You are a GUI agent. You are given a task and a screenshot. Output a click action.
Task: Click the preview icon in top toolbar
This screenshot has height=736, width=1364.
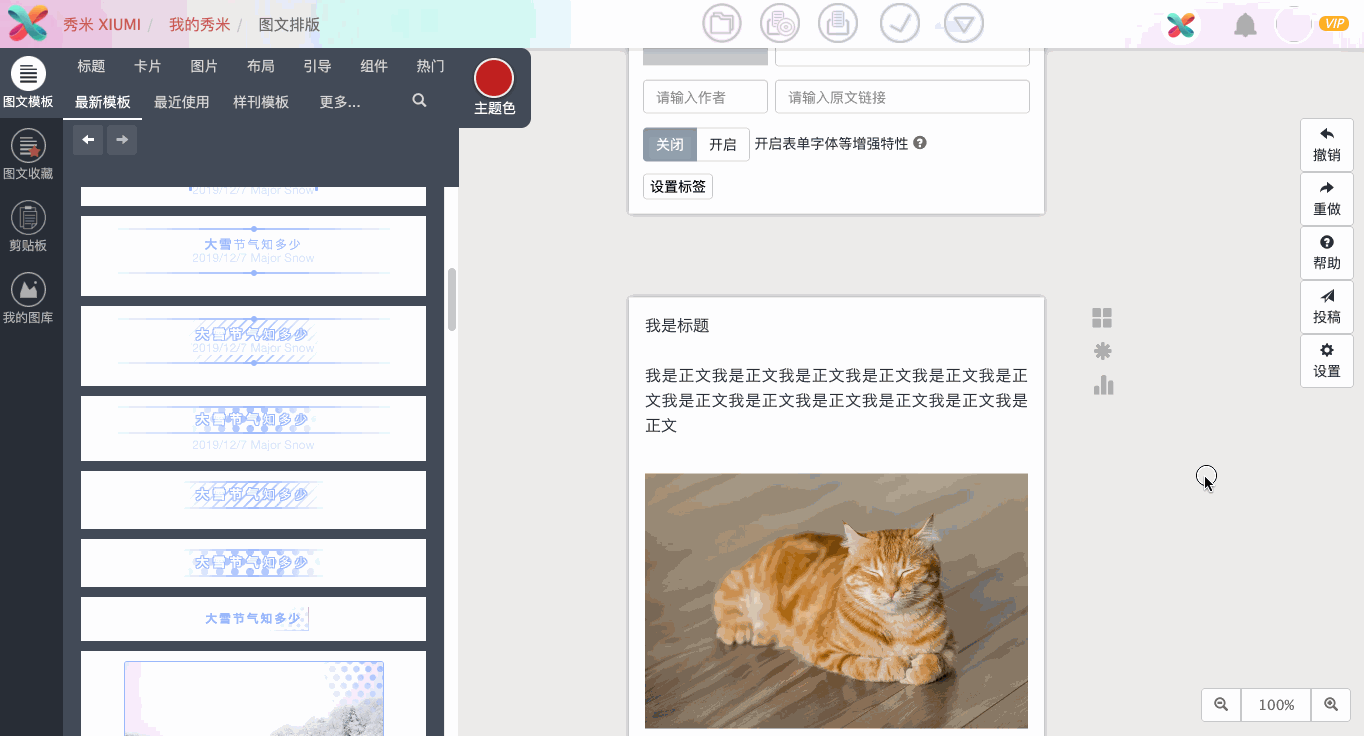[780, 23]
